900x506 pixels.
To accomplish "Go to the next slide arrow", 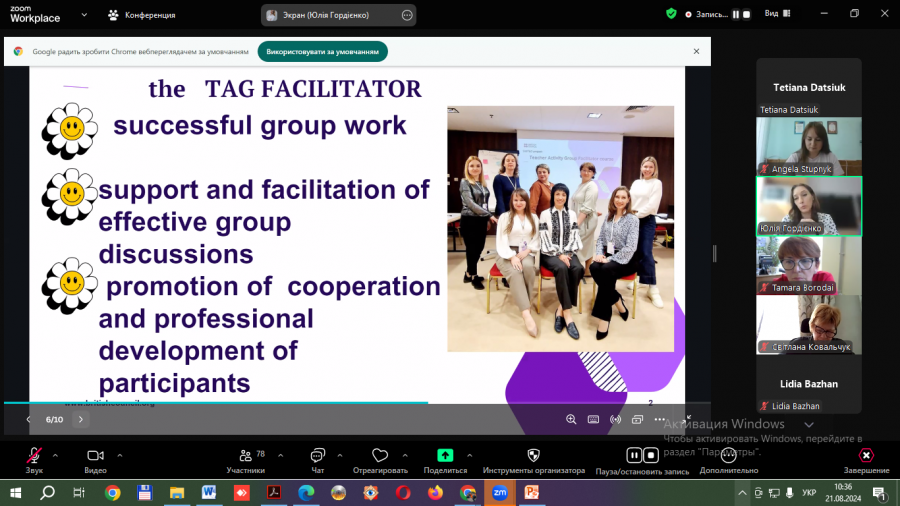I will click(80, 419).
